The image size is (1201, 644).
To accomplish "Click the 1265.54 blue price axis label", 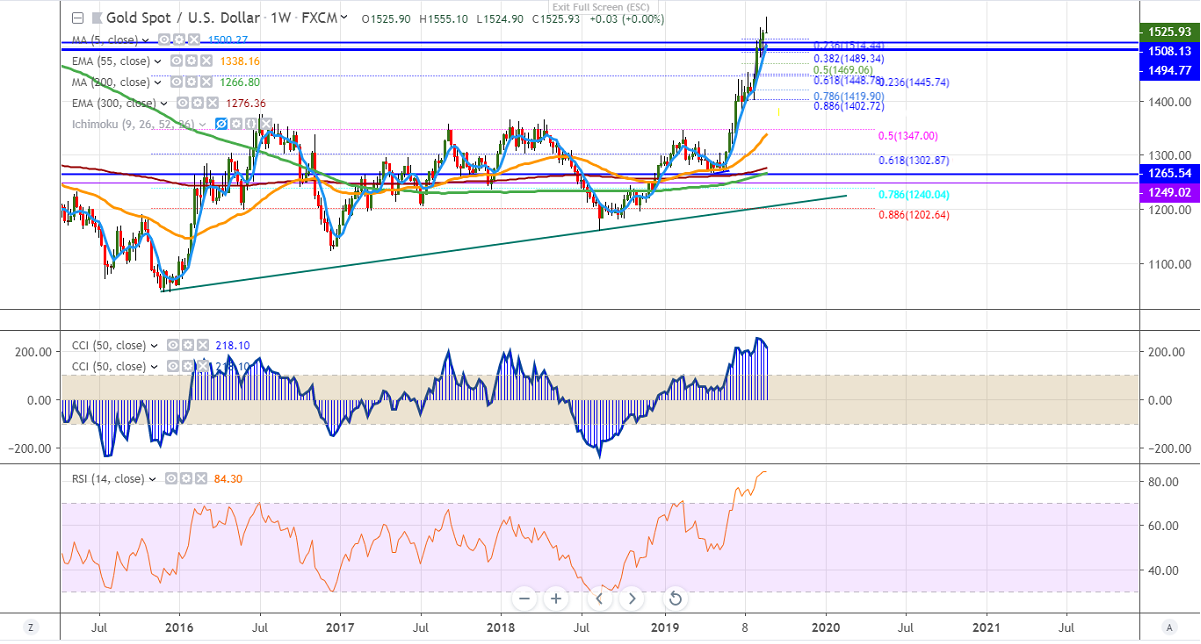I will tap(1169, 174).
